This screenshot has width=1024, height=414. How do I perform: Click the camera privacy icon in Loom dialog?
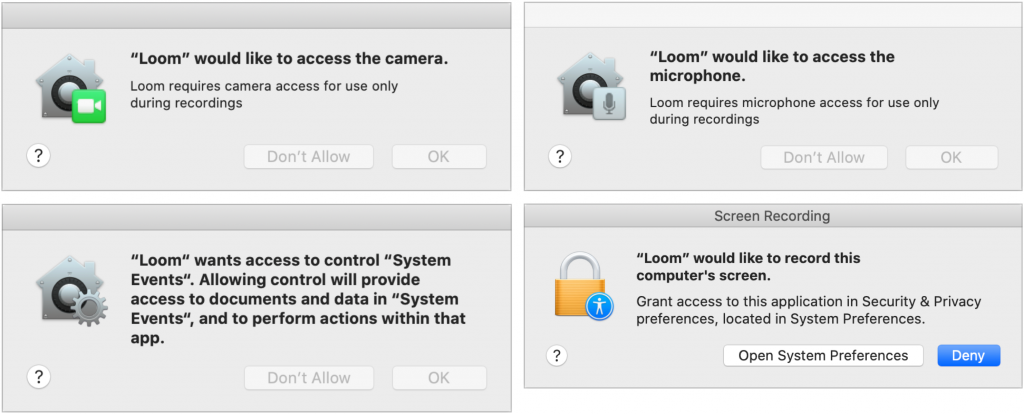[75, 90]
